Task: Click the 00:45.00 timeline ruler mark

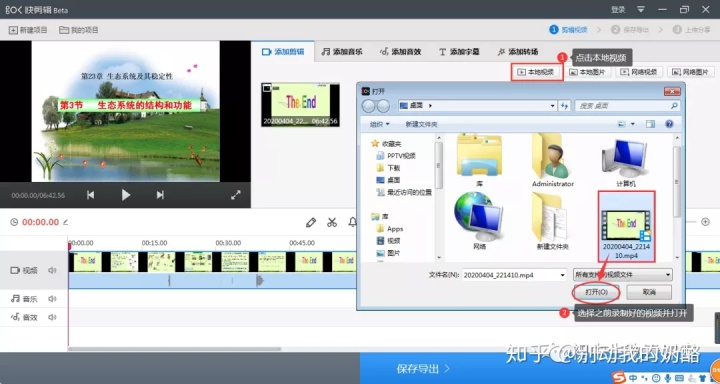Action: (x=302, y=243)
